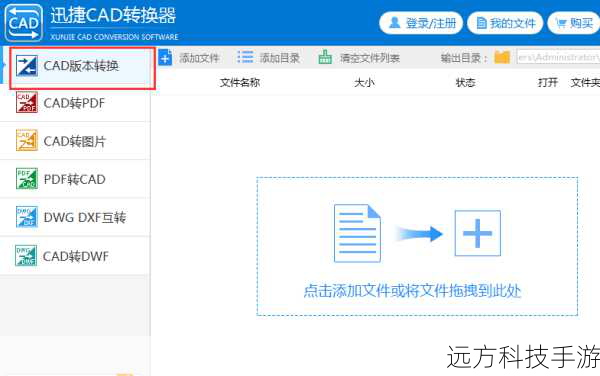Open DWG DXF互转 conversion
Viewport: 600px width, 376px height.
[x=75, y=217]
